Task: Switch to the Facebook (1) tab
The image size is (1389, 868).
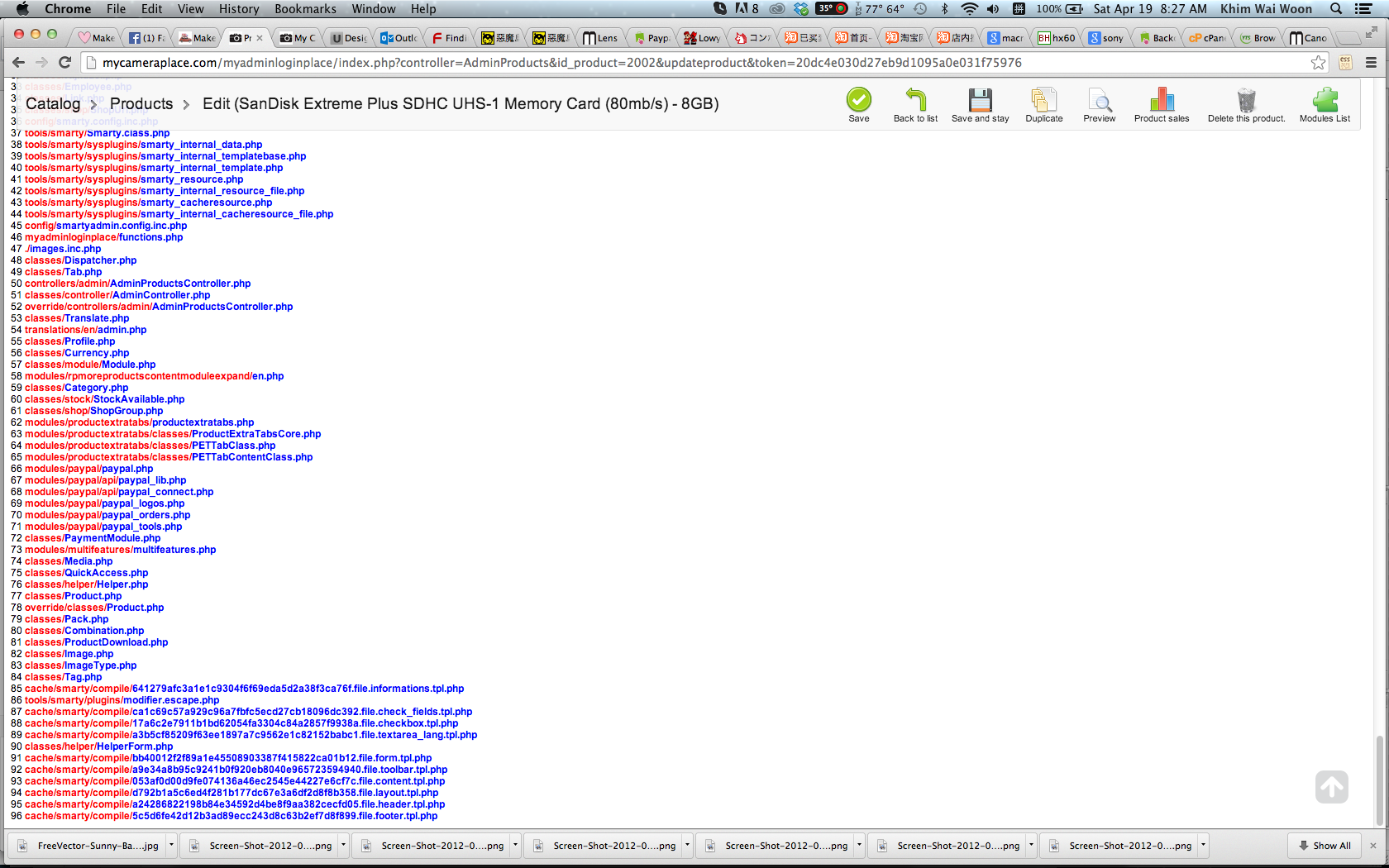Action: 147,38
